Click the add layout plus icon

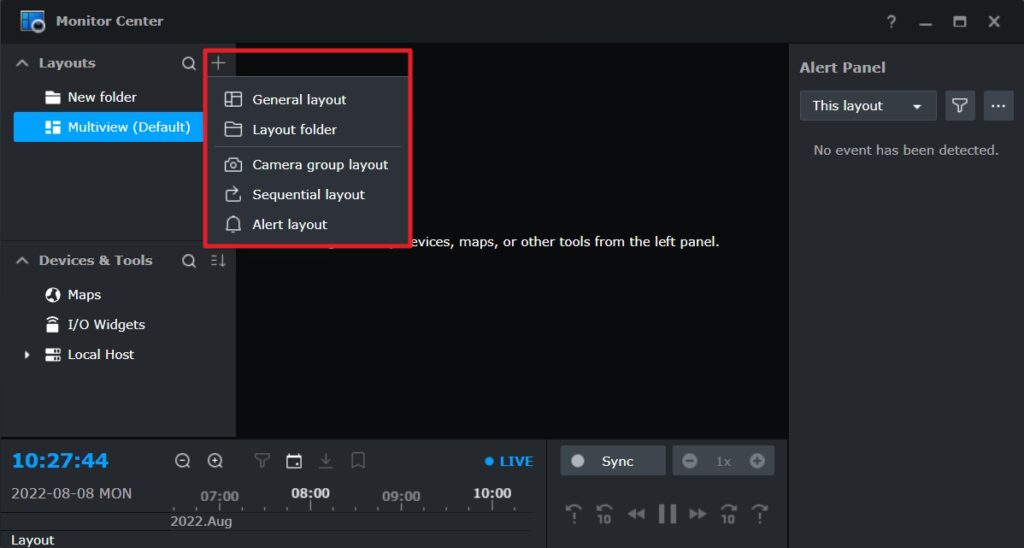[219, 63]
